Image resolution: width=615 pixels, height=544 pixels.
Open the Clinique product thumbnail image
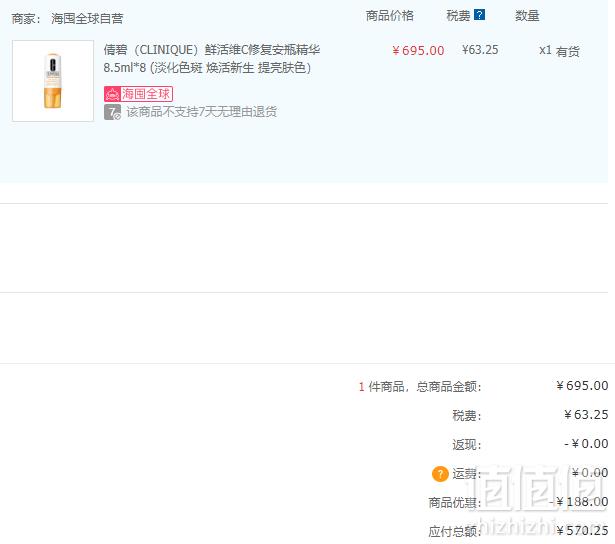click(x=53, y=81)
